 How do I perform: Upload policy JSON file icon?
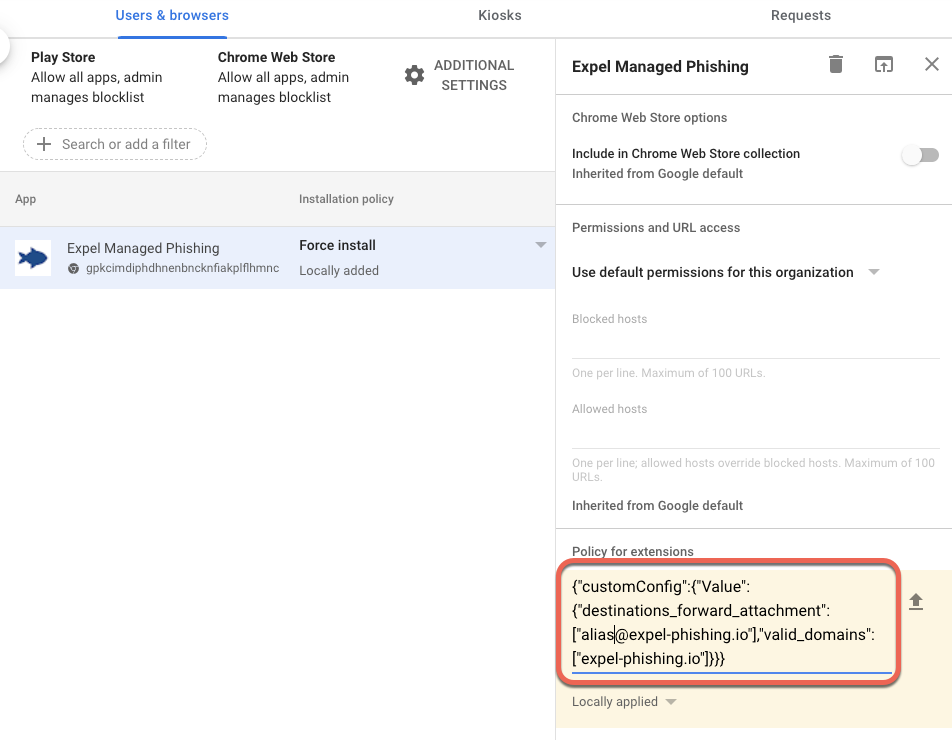click(x=916, y=602)
